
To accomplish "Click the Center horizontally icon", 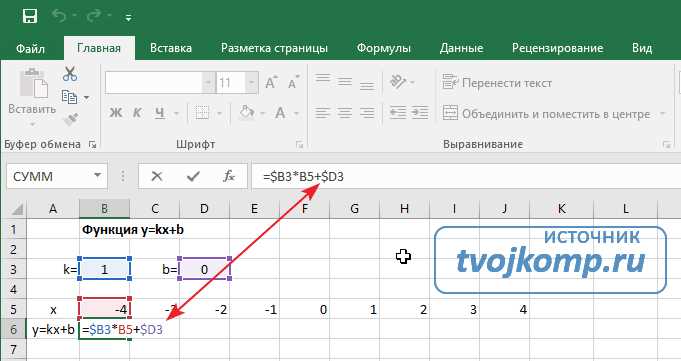I will coord(345,113).
